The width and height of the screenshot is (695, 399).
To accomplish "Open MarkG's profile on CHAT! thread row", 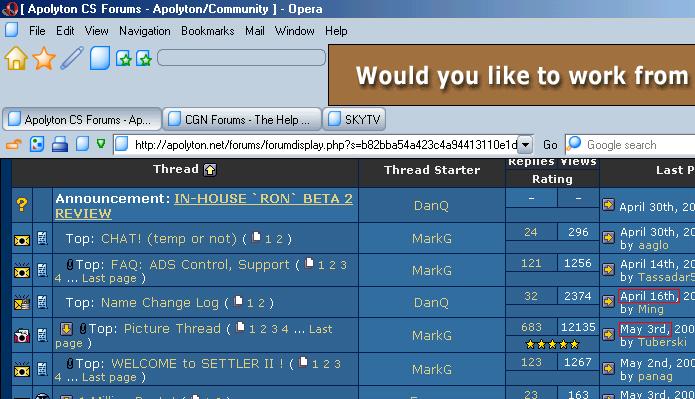I will [432, 239].
